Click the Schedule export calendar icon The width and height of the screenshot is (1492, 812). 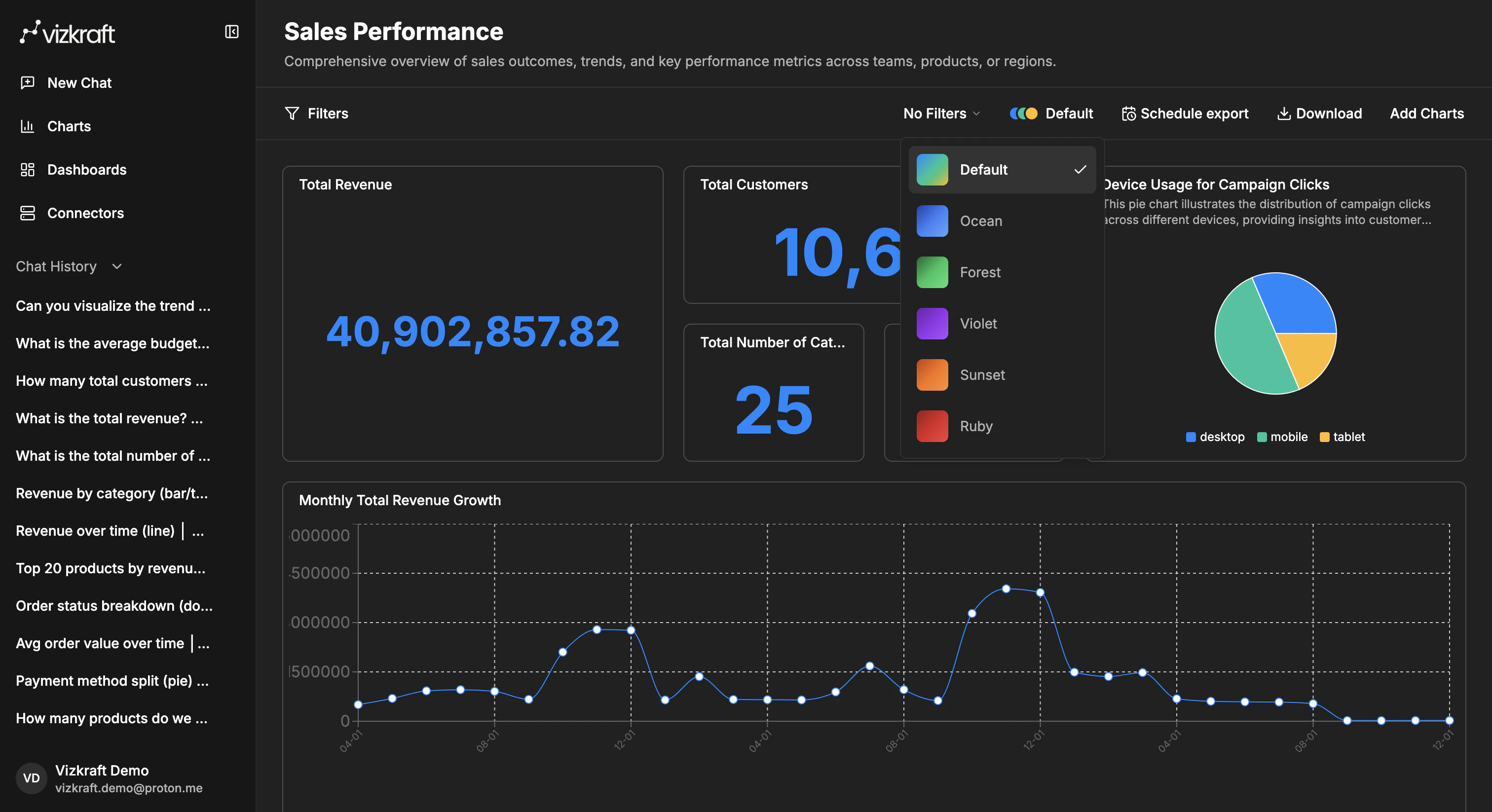pyautogui.click(x=1129, y=113)
